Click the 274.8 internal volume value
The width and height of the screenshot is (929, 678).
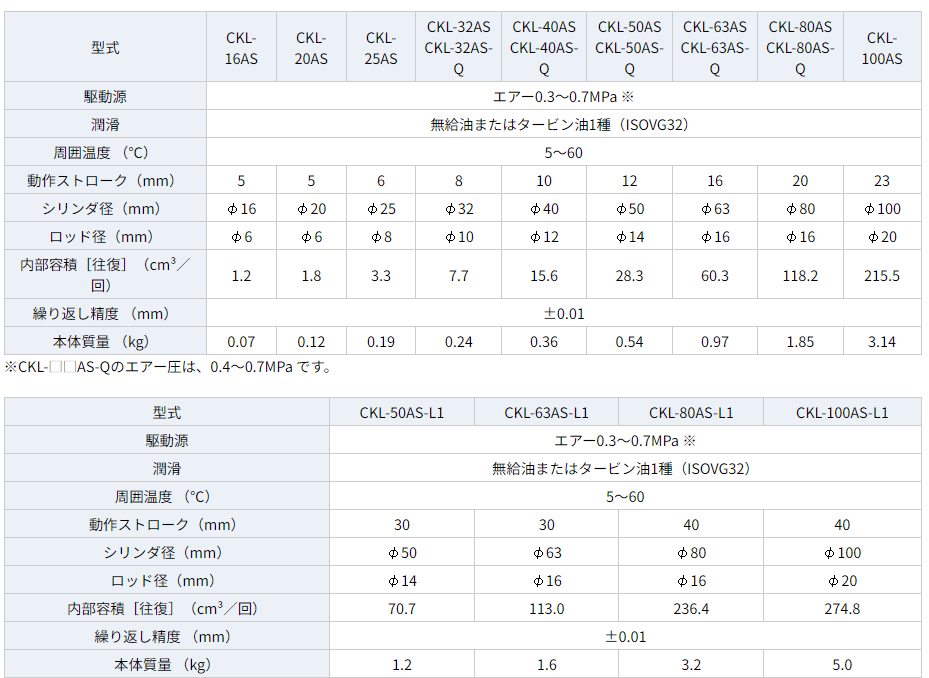click(842, 608)
